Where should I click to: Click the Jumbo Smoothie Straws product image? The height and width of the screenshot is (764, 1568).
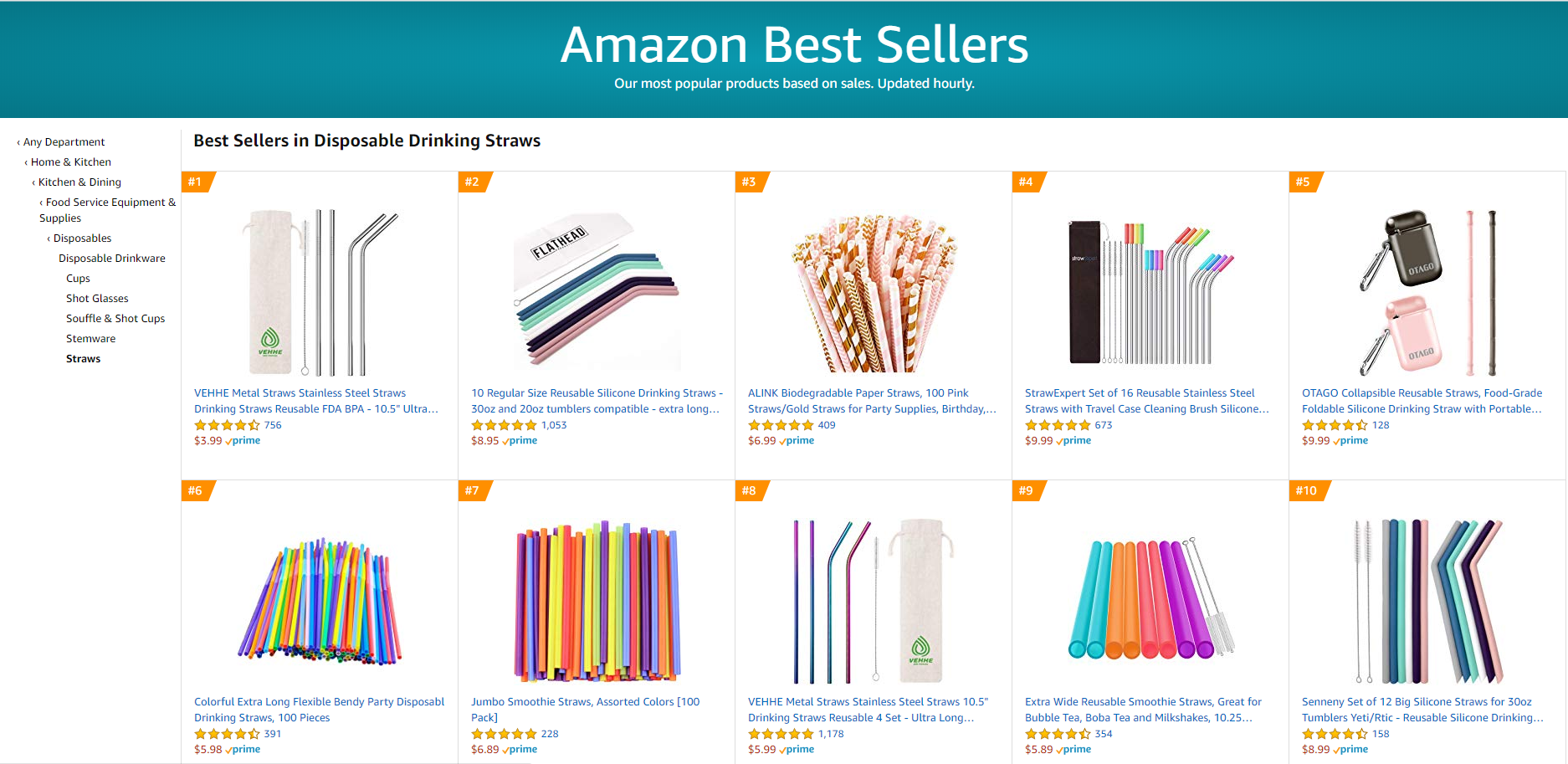point(596,600)
